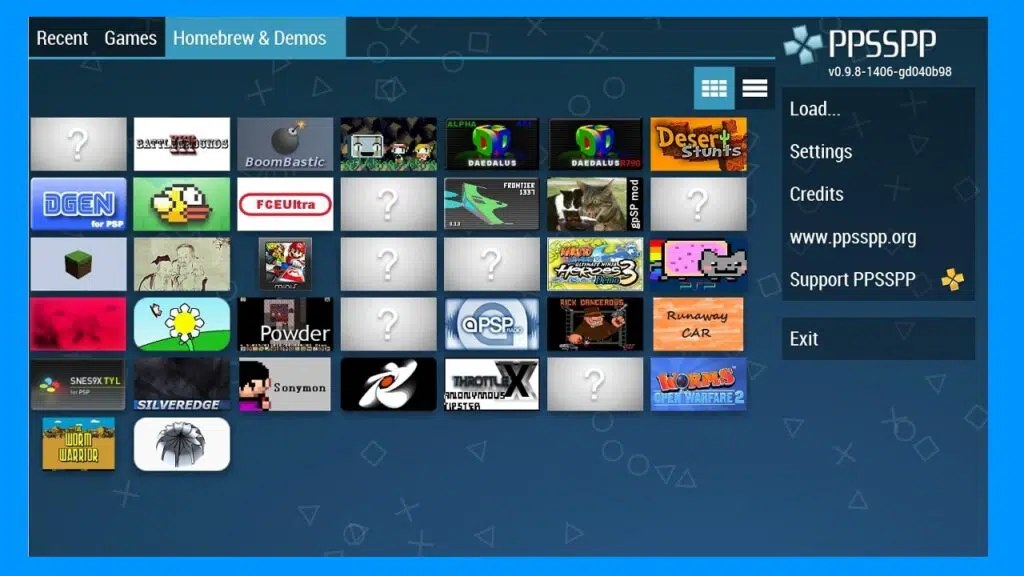Click the PPSSPP logo icon
Screen dimensions: 1024x576
click(x=803, y=45)
